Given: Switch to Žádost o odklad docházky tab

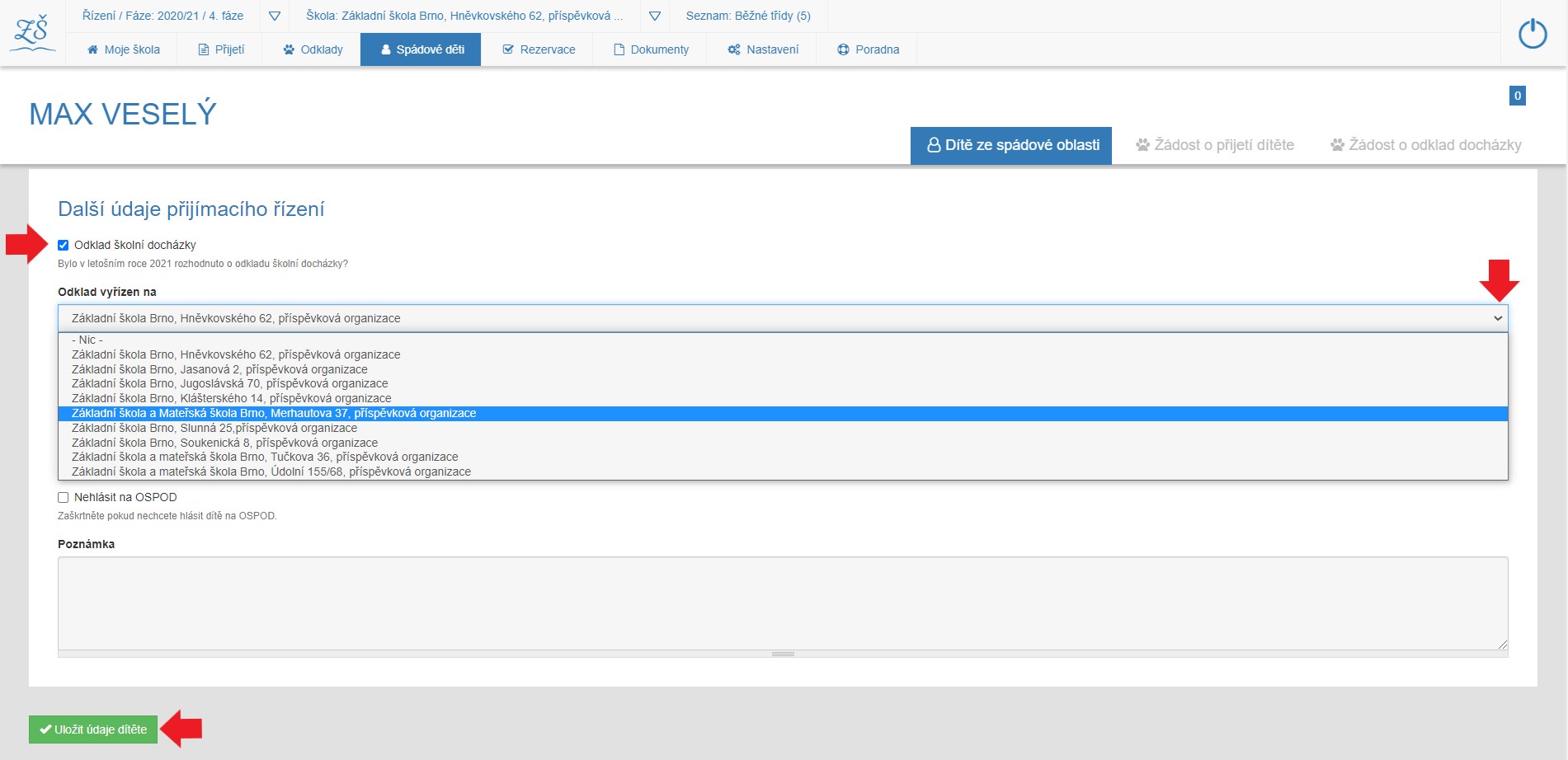Looking at the screenshot, I should [1425, 145].
